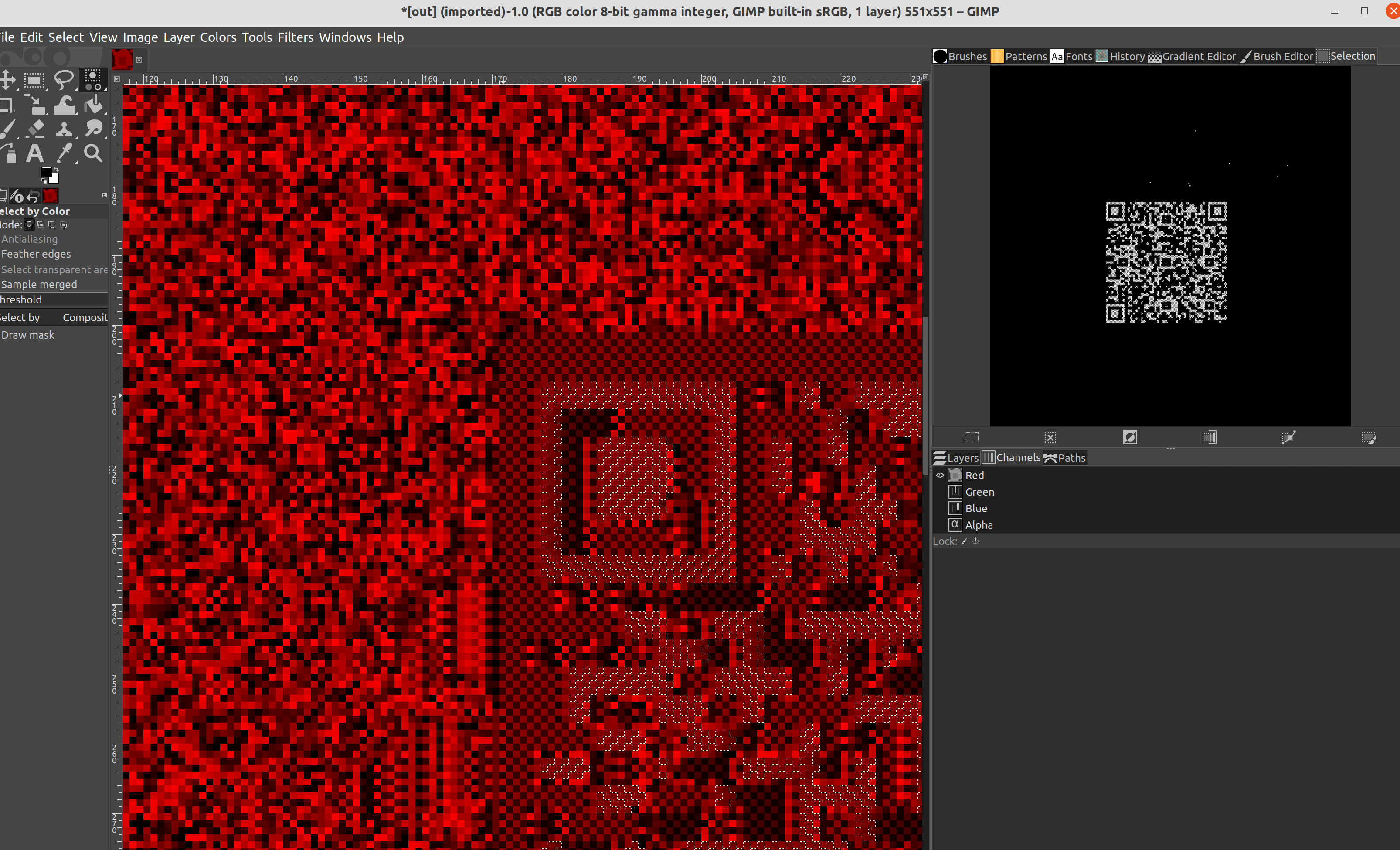Adjust the Threshold slider
Image resolution: width=1400 pixels, height=850 pixels.
54,299
